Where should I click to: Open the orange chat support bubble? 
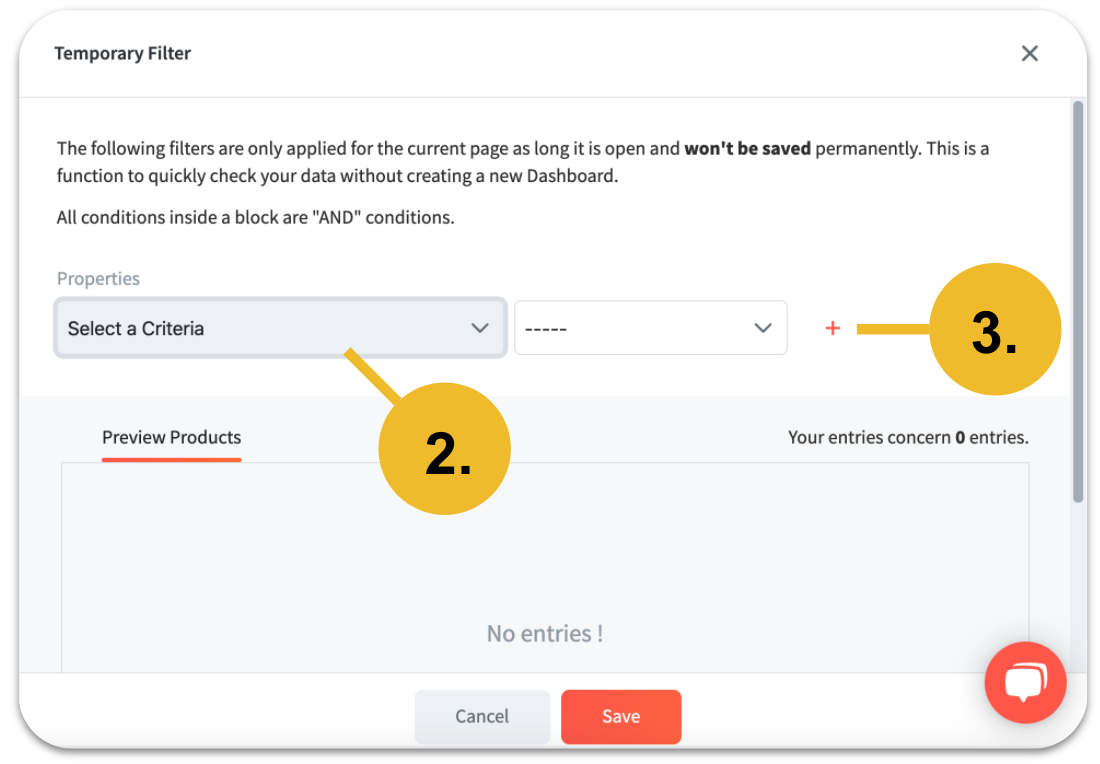(x=1025, y=682)
